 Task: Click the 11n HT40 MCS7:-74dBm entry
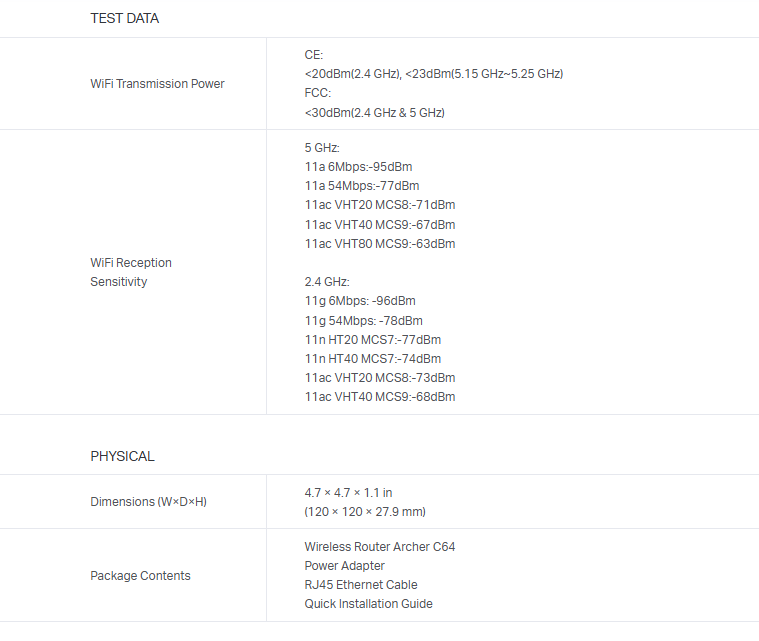coord(372,359)
